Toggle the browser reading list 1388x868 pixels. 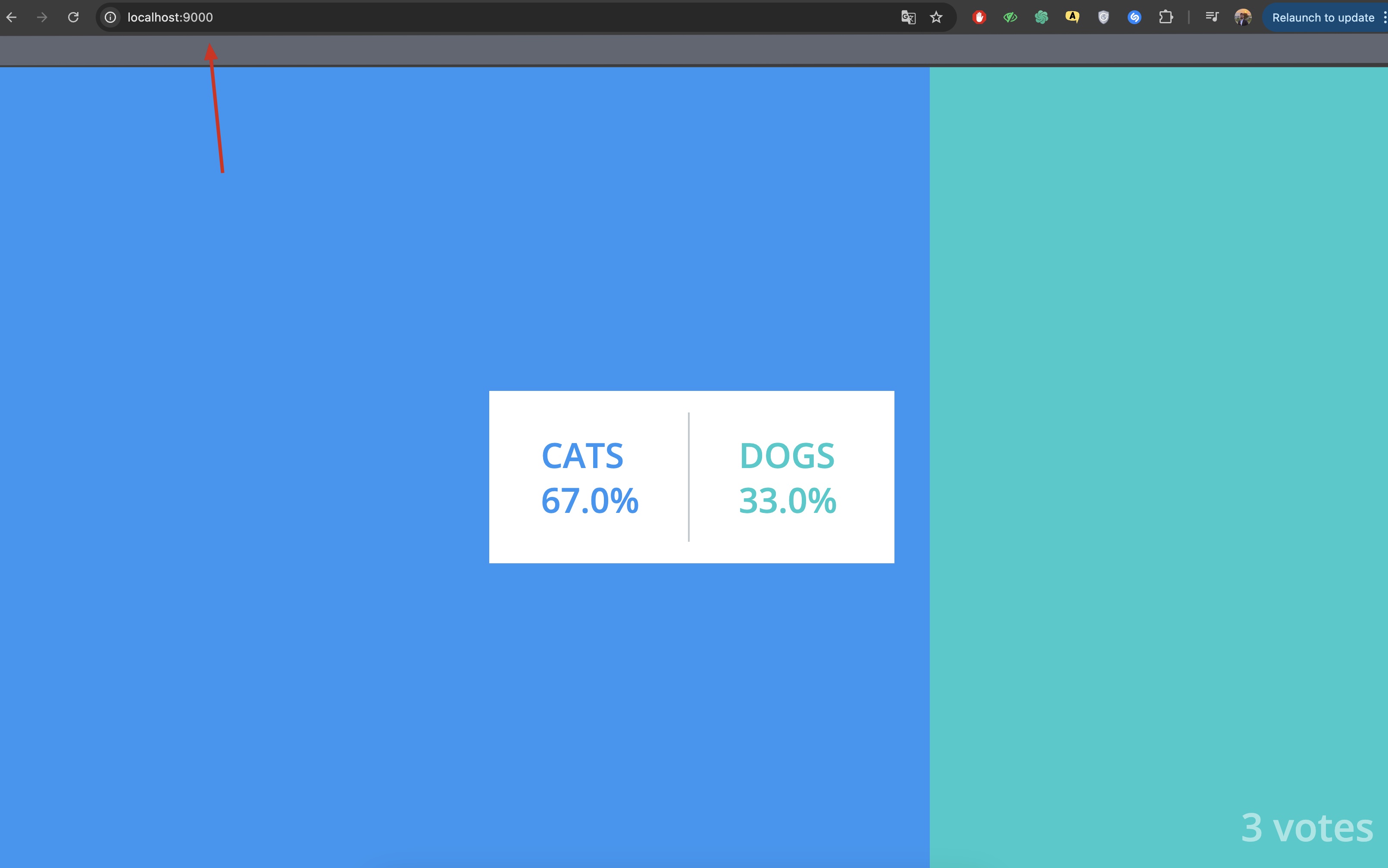[1211, 17]
